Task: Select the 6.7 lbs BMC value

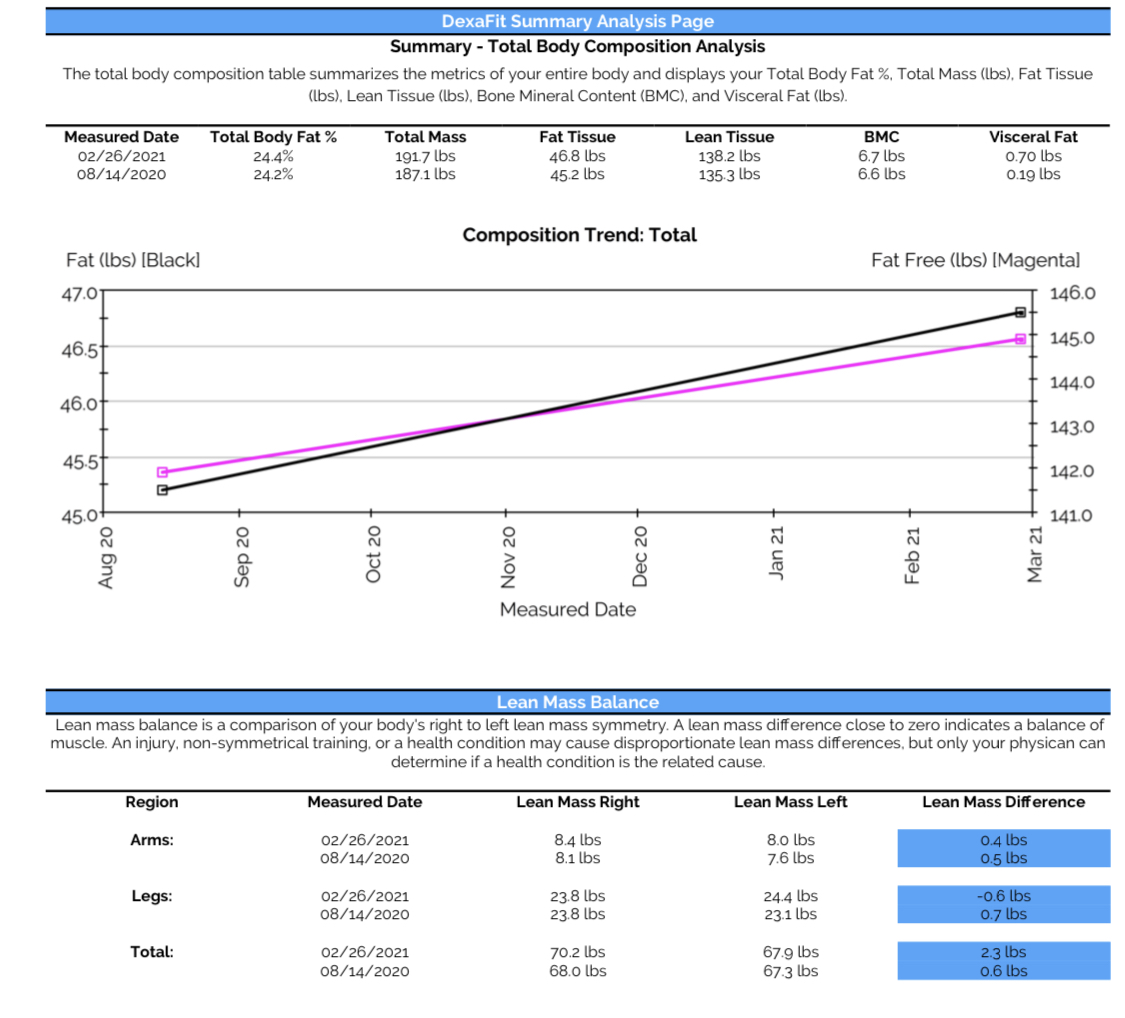Action: [x=881, y=156]
